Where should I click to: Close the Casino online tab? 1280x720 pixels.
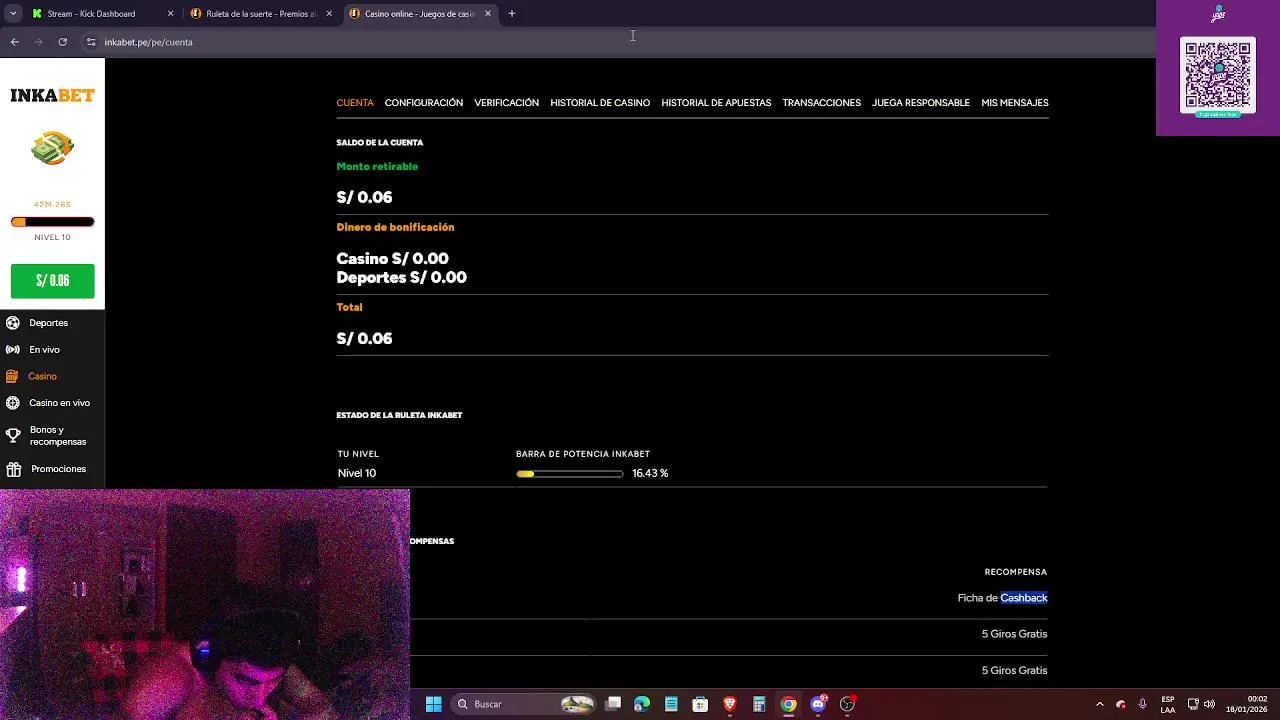488,14
